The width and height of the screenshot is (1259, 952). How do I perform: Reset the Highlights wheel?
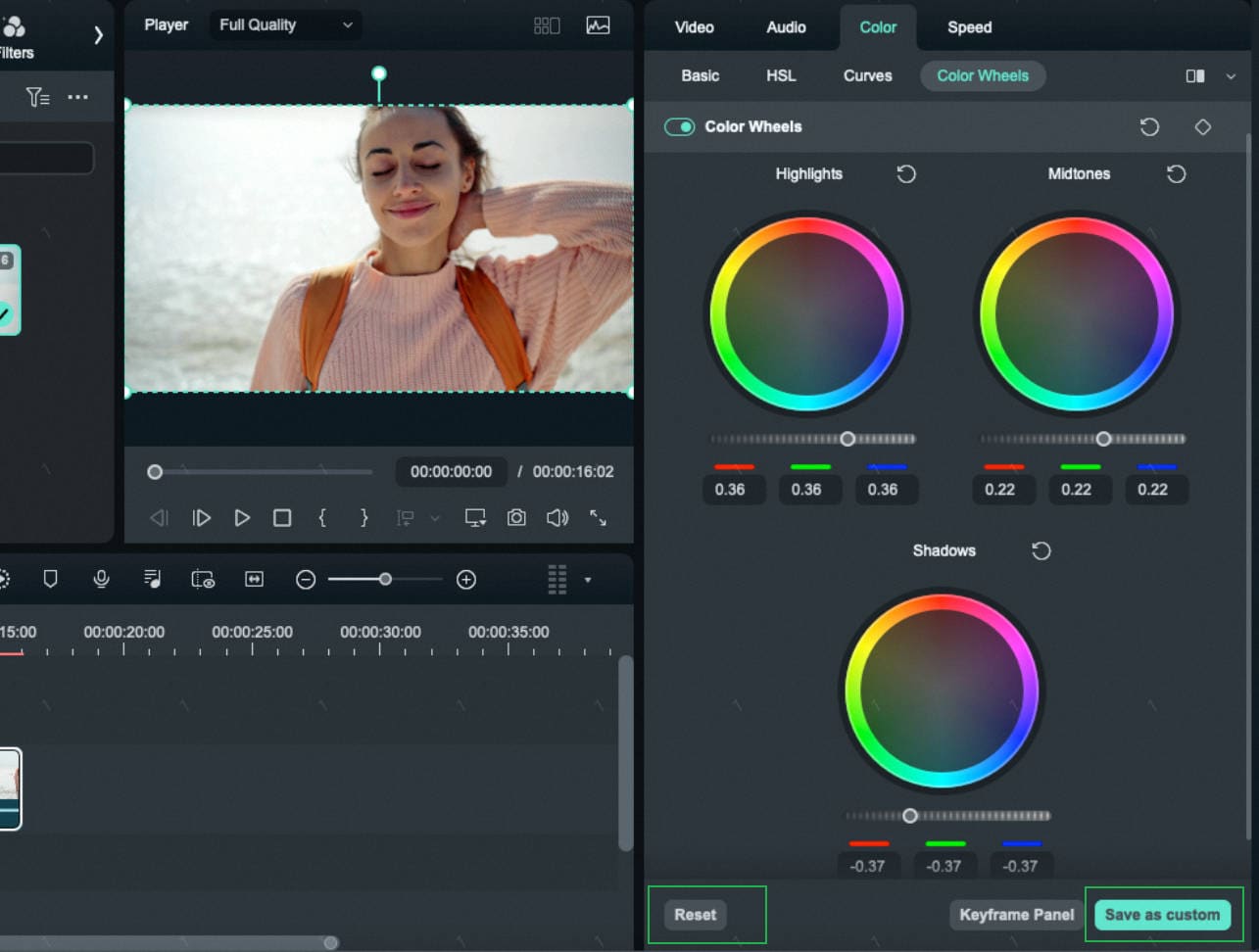(906, 173)
